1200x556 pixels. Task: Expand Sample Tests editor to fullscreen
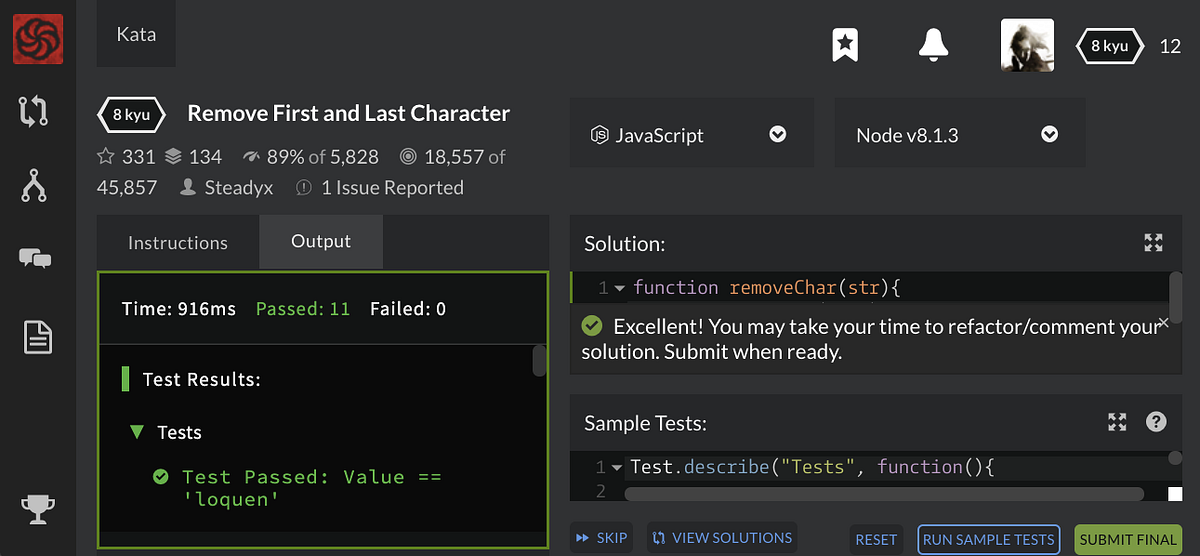point(1117,422)
